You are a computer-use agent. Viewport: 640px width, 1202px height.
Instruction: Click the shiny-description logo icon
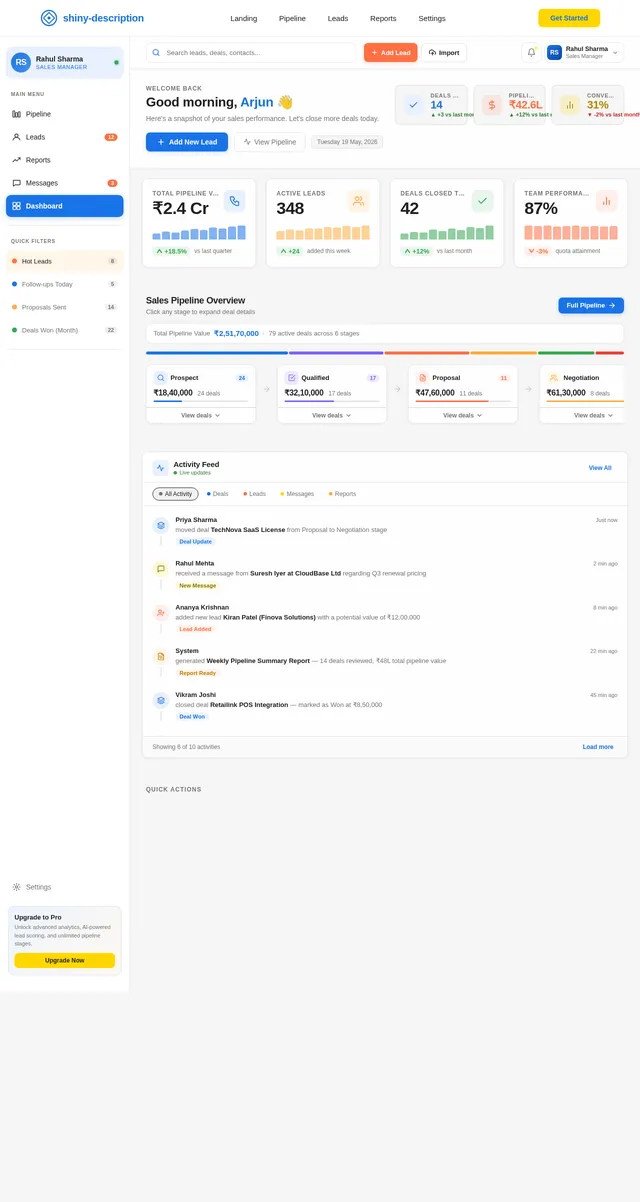[49, 18]
